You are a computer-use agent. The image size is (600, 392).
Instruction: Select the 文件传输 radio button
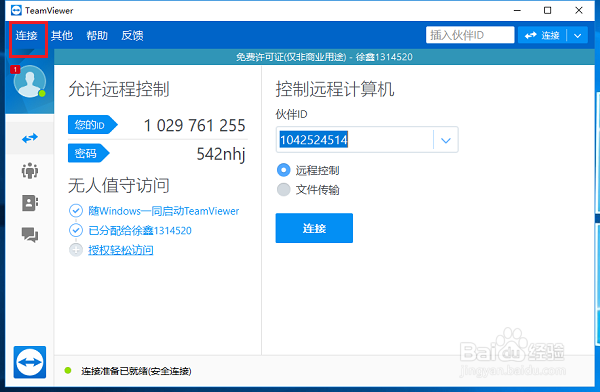(x=284, y=189)
